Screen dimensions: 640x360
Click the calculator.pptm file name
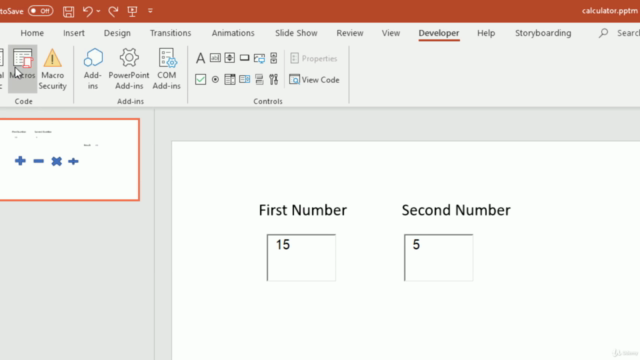pos(610,11)
